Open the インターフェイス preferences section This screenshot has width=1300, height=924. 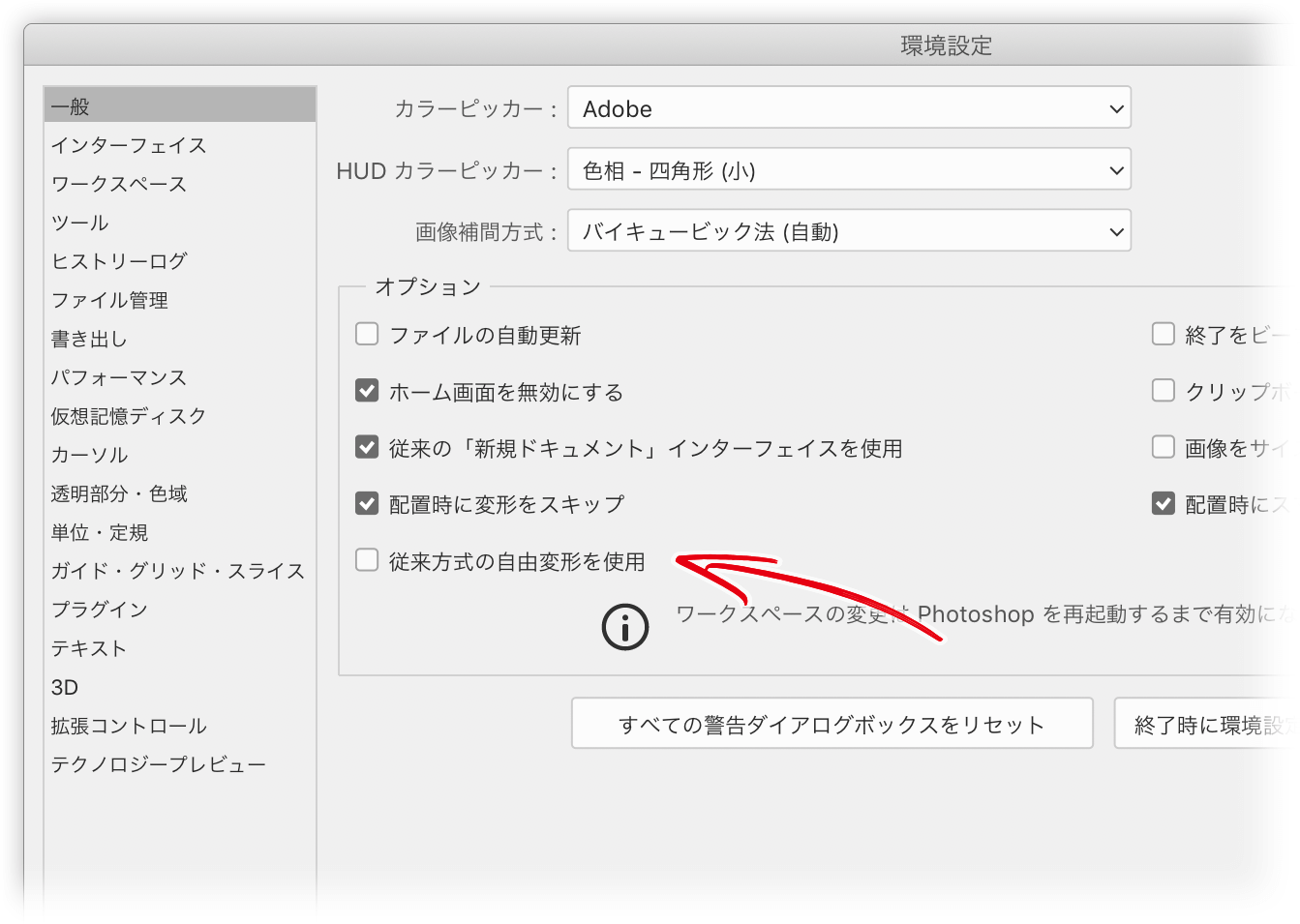click(x=129, y=145)
